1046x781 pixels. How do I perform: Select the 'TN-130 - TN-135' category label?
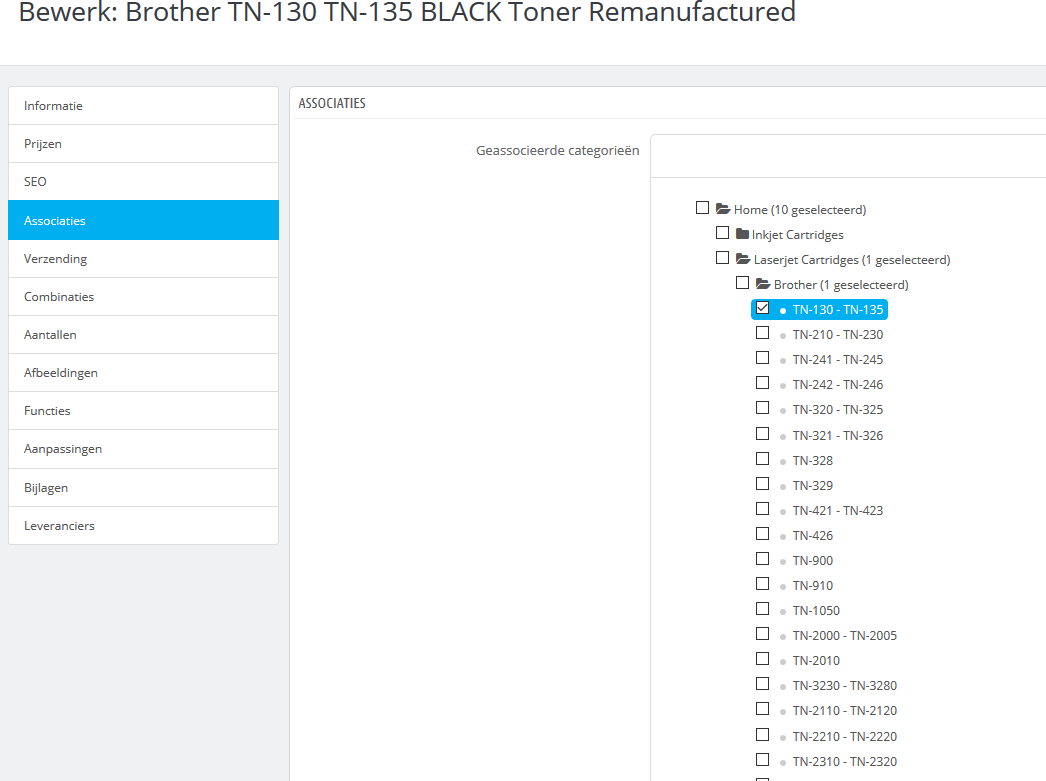click(x=838, y=309)
